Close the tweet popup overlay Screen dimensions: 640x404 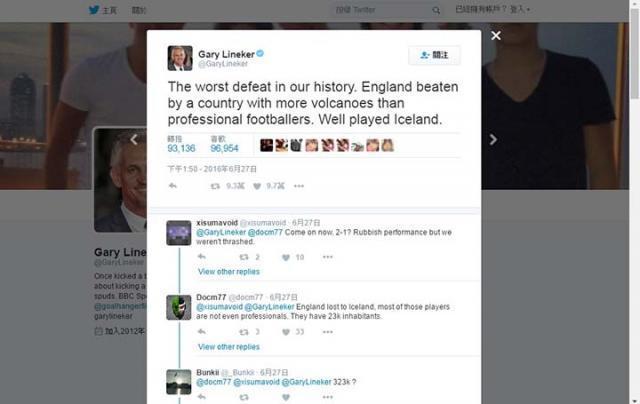click(x=496, y=36)
